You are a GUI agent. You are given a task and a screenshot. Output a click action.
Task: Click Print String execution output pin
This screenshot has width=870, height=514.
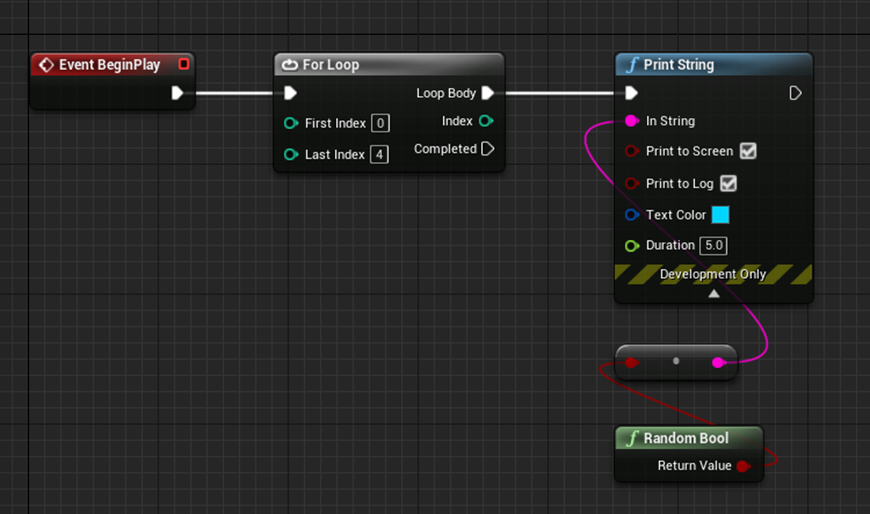click(795, 93)
